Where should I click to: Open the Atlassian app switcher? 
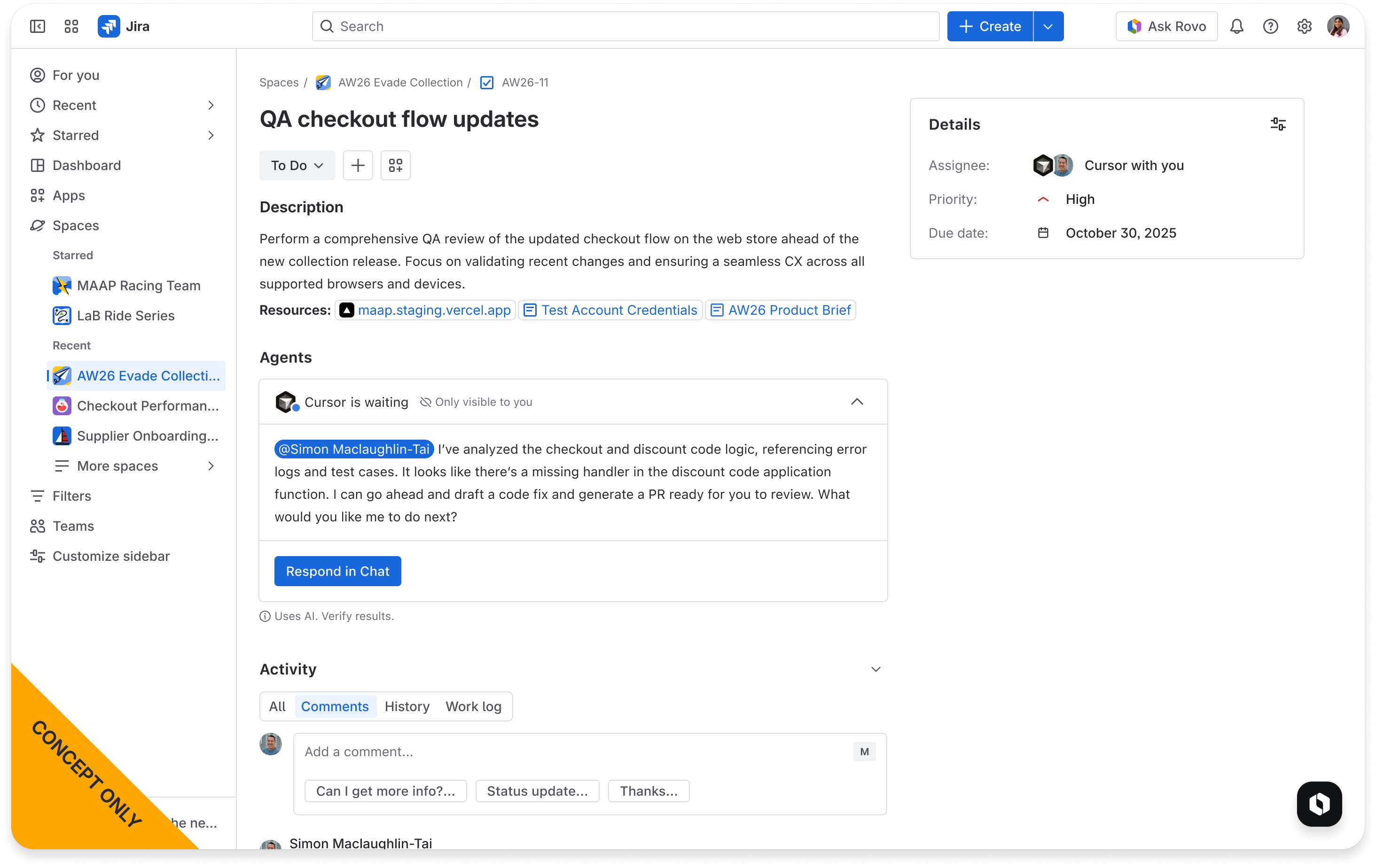pos(71,26)
